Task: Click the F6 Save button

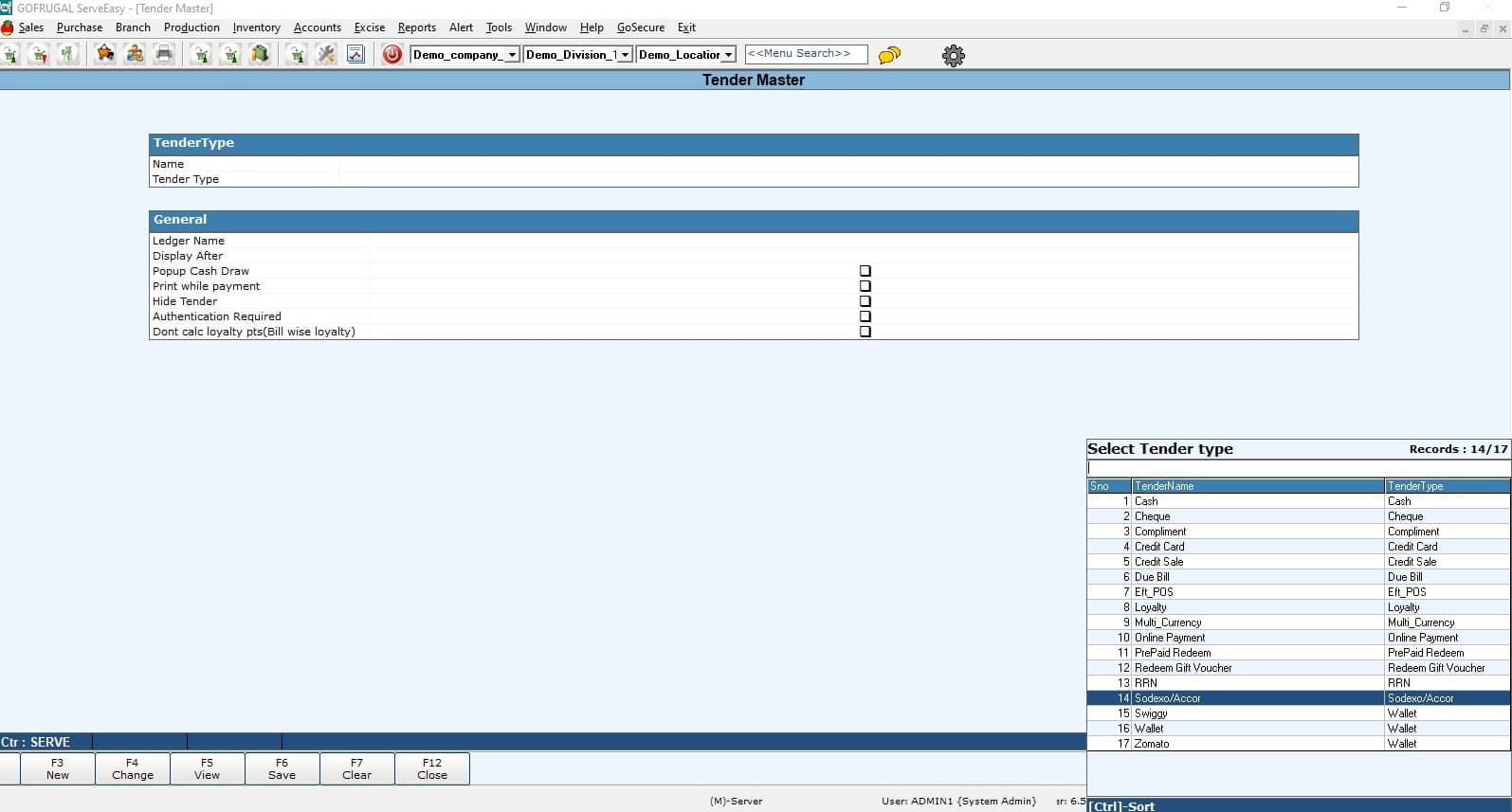Action: pyautogui.click(x=282, y=768)
